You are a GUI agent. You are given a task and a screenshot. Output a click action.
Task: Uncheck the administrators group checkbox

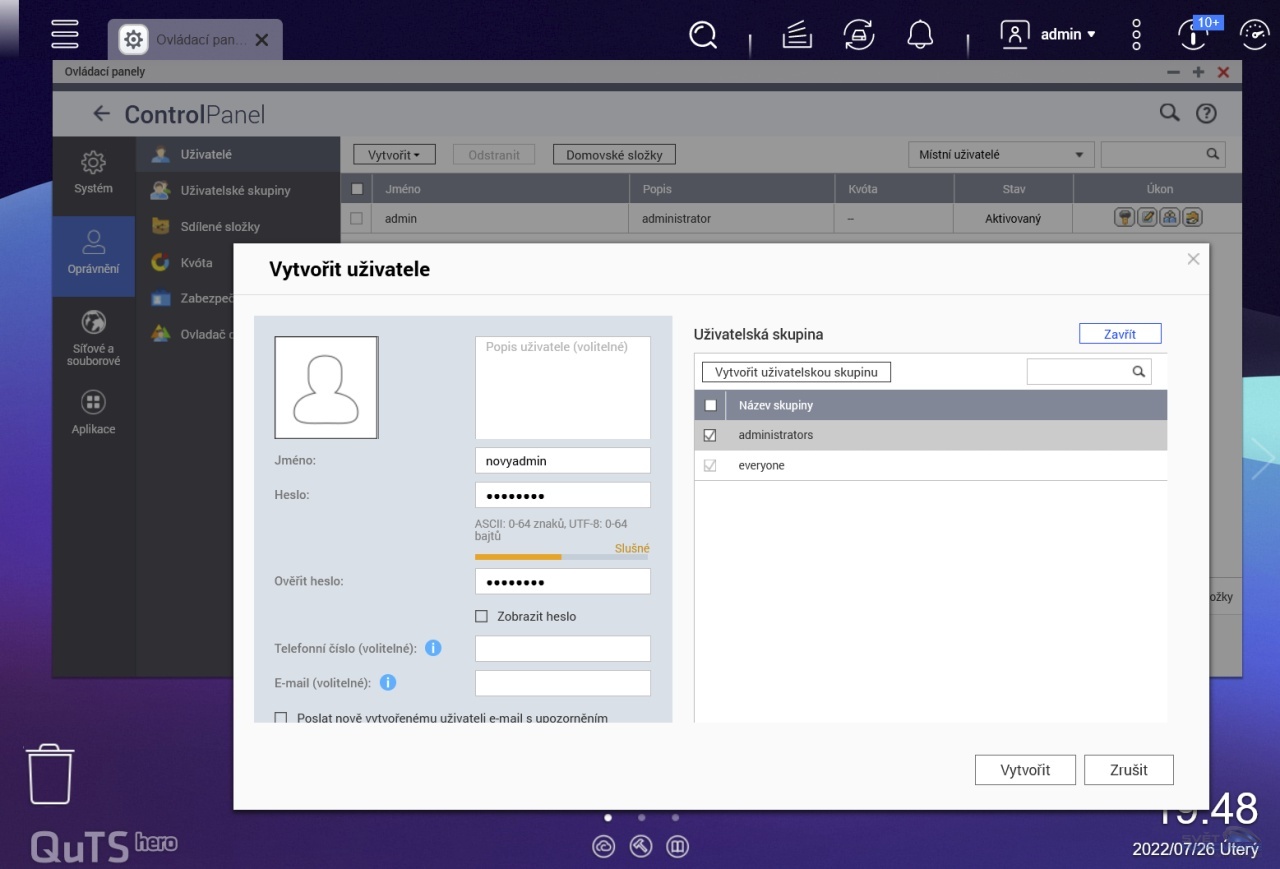pos(711,435)
